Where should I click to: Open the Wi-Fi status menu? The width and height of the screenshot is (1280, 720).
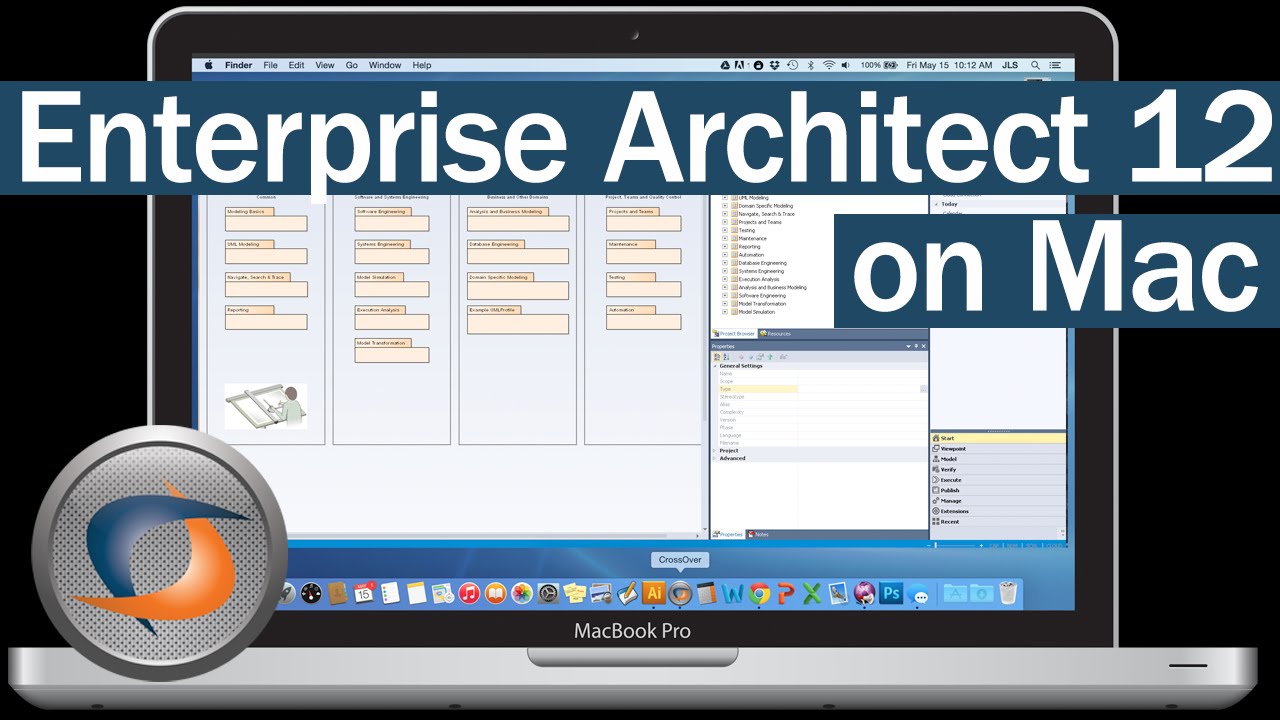pos(828,65)
